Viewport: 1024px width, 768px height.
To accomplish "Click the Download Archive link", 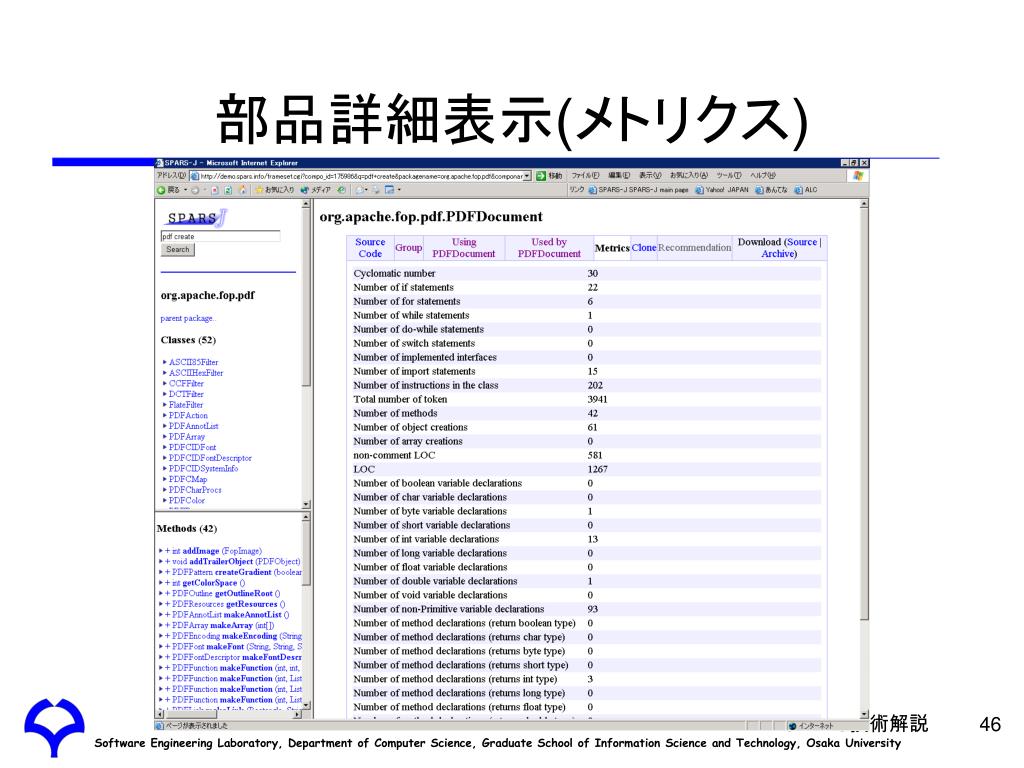I will click(776, 254).
